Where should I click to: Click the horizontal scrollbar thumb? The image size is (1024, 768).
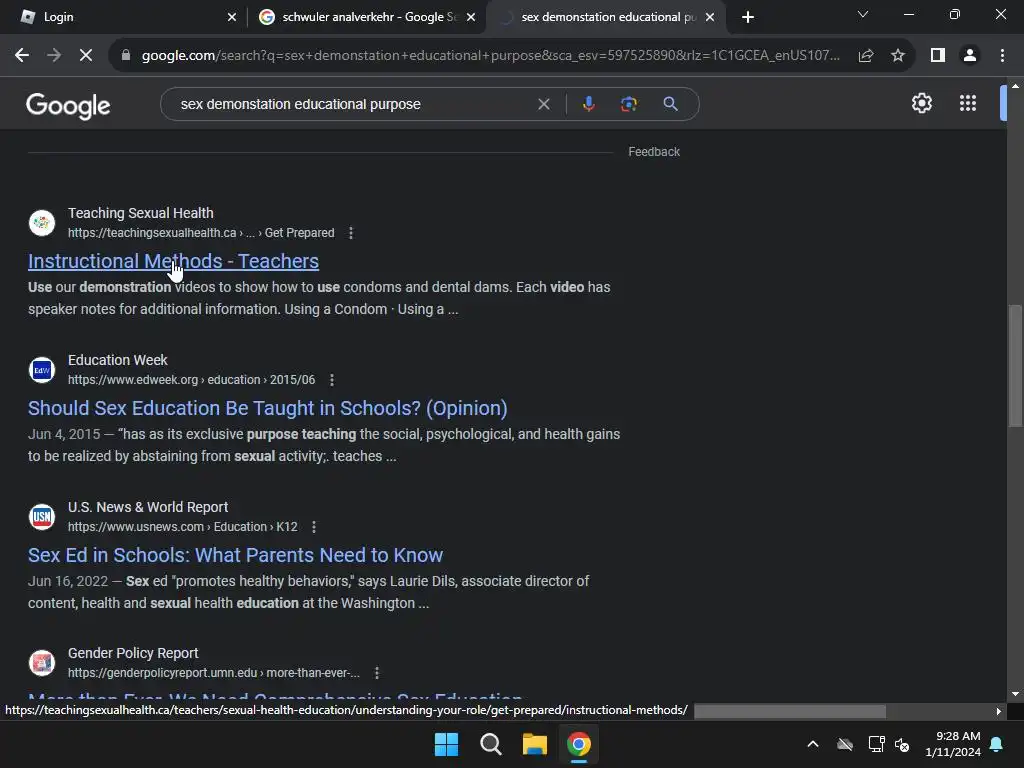[x=790, y=711]
